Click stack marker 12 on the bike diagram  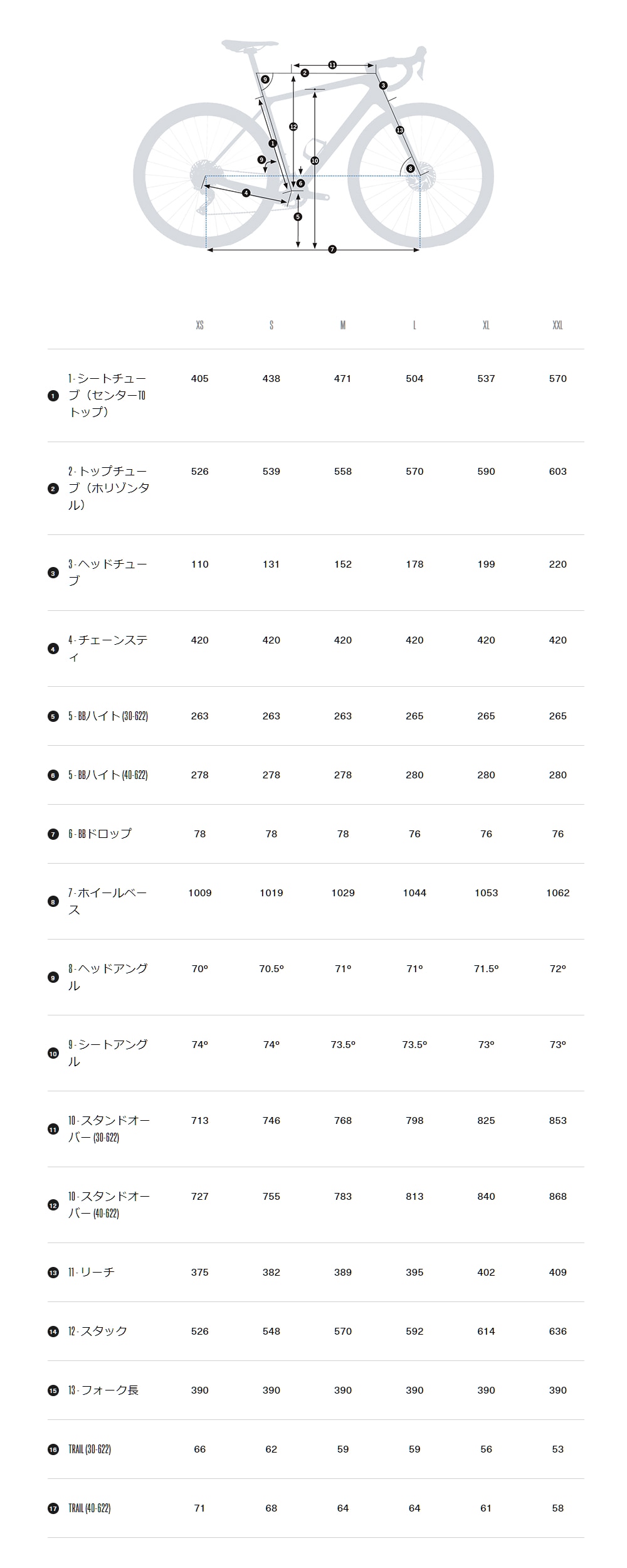(293, 127)
